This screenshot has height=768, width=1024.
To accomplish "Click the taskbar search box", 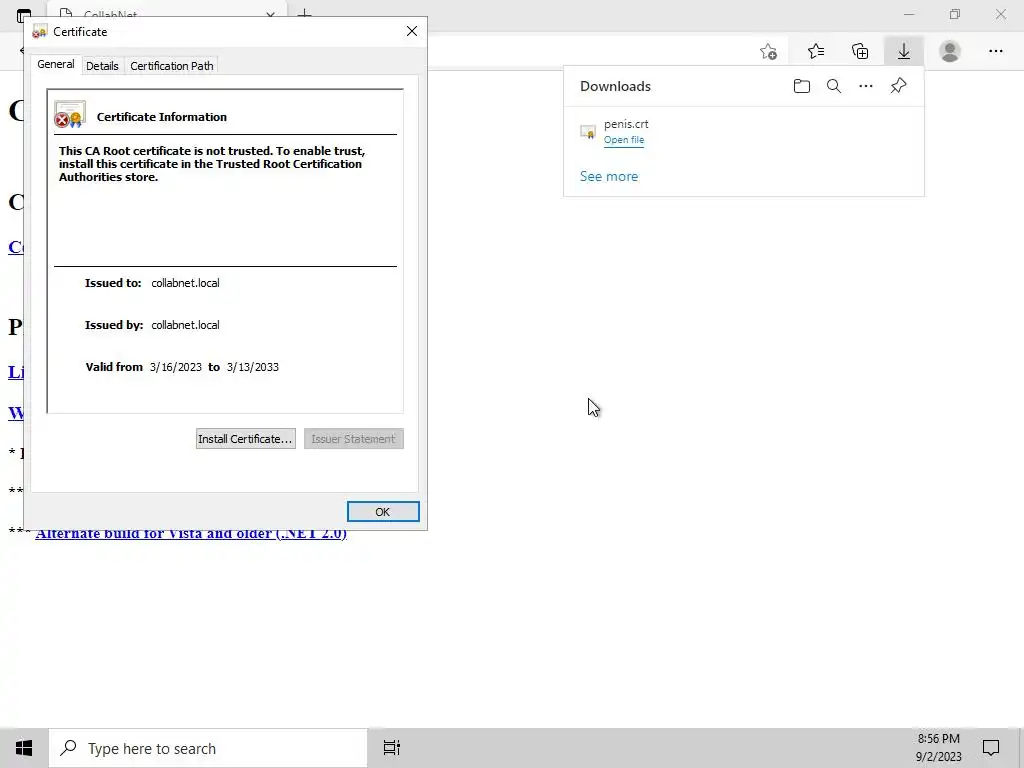I will (208, 748).
